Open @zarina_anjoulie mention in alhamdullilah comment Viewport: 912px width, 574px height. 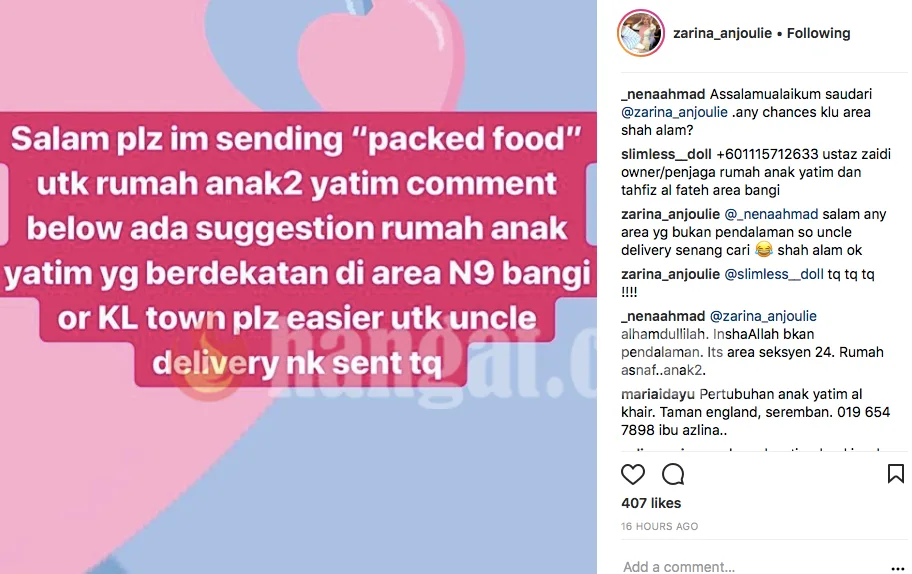pyautogui.click(x=763, y=316)
